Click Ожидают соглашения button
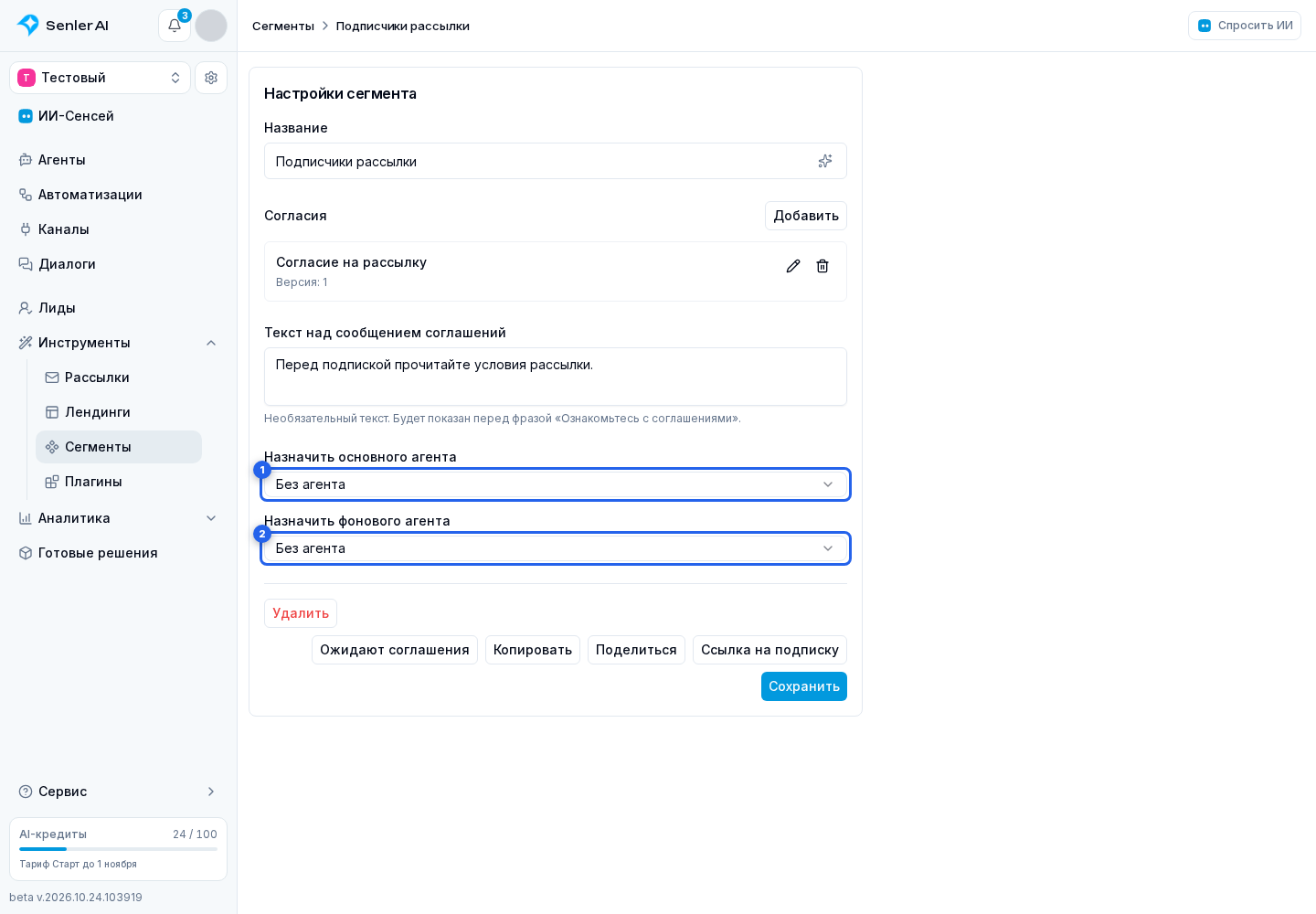The image size is (1316, 914). 395,650
